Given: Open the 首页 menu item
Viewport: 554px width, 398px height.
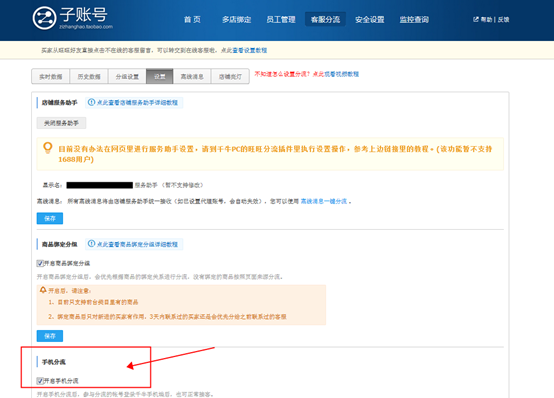Looking at the screenshot, I should tap(192, 19).
